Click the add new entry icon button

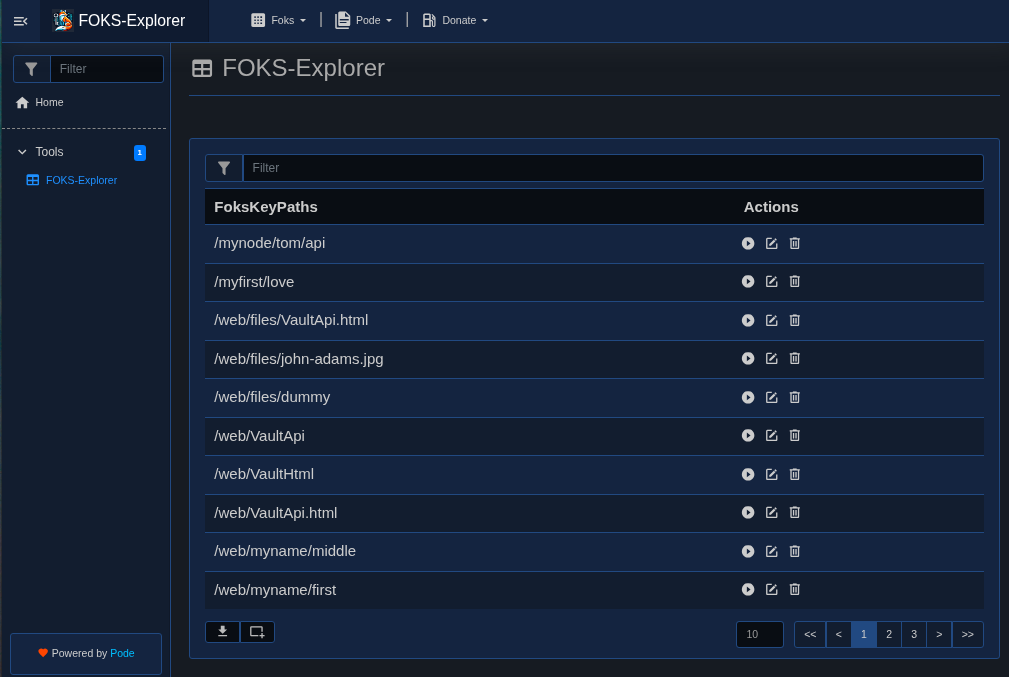pos(257,632)
